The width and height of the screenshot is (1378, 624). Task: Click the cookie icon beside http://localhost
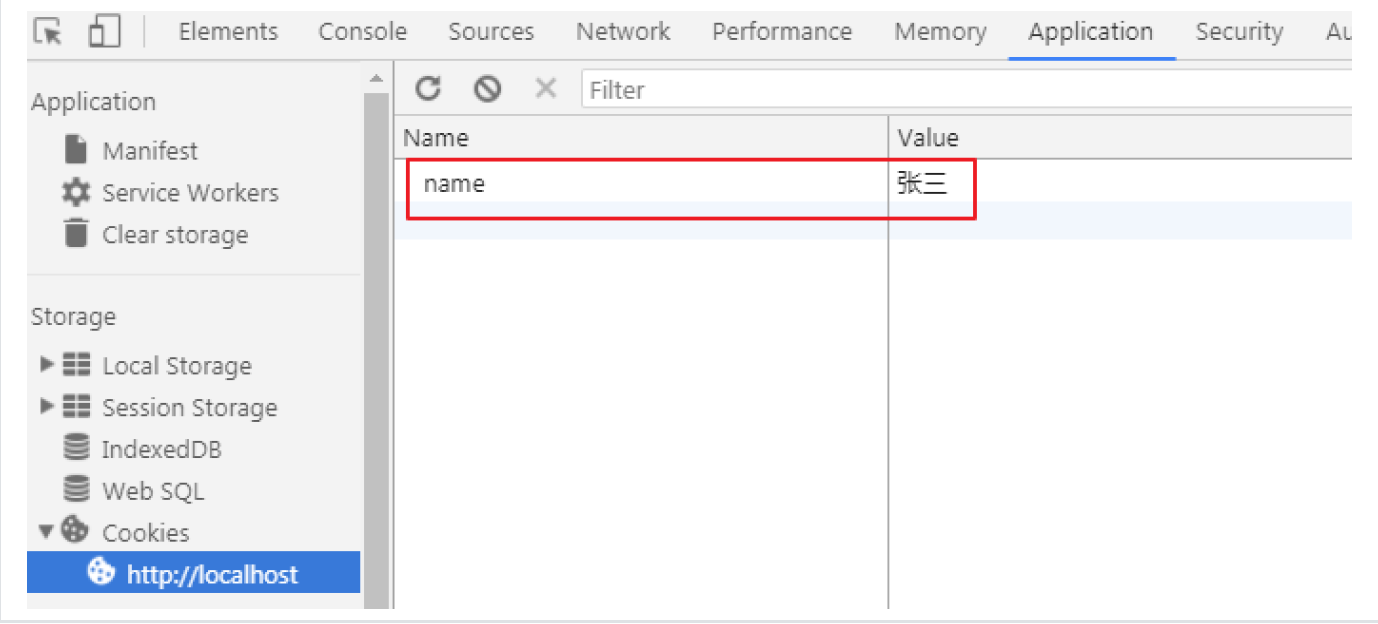101,573
